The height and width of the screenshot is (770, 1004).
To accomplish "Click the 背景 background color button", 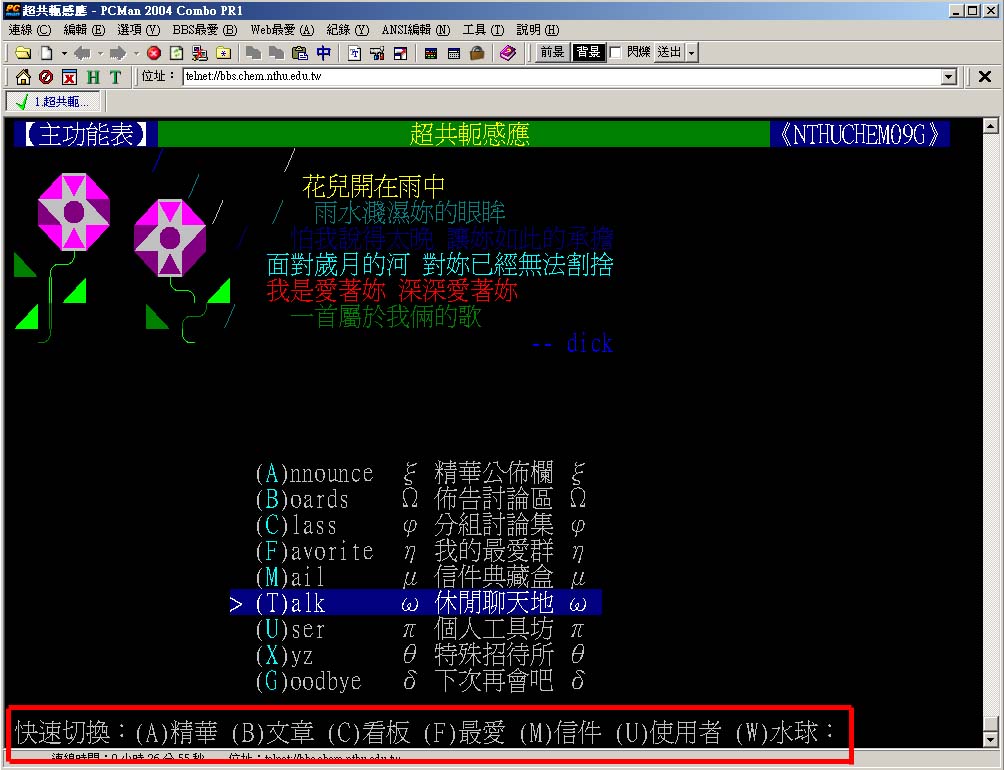I will tap(588, 52).
